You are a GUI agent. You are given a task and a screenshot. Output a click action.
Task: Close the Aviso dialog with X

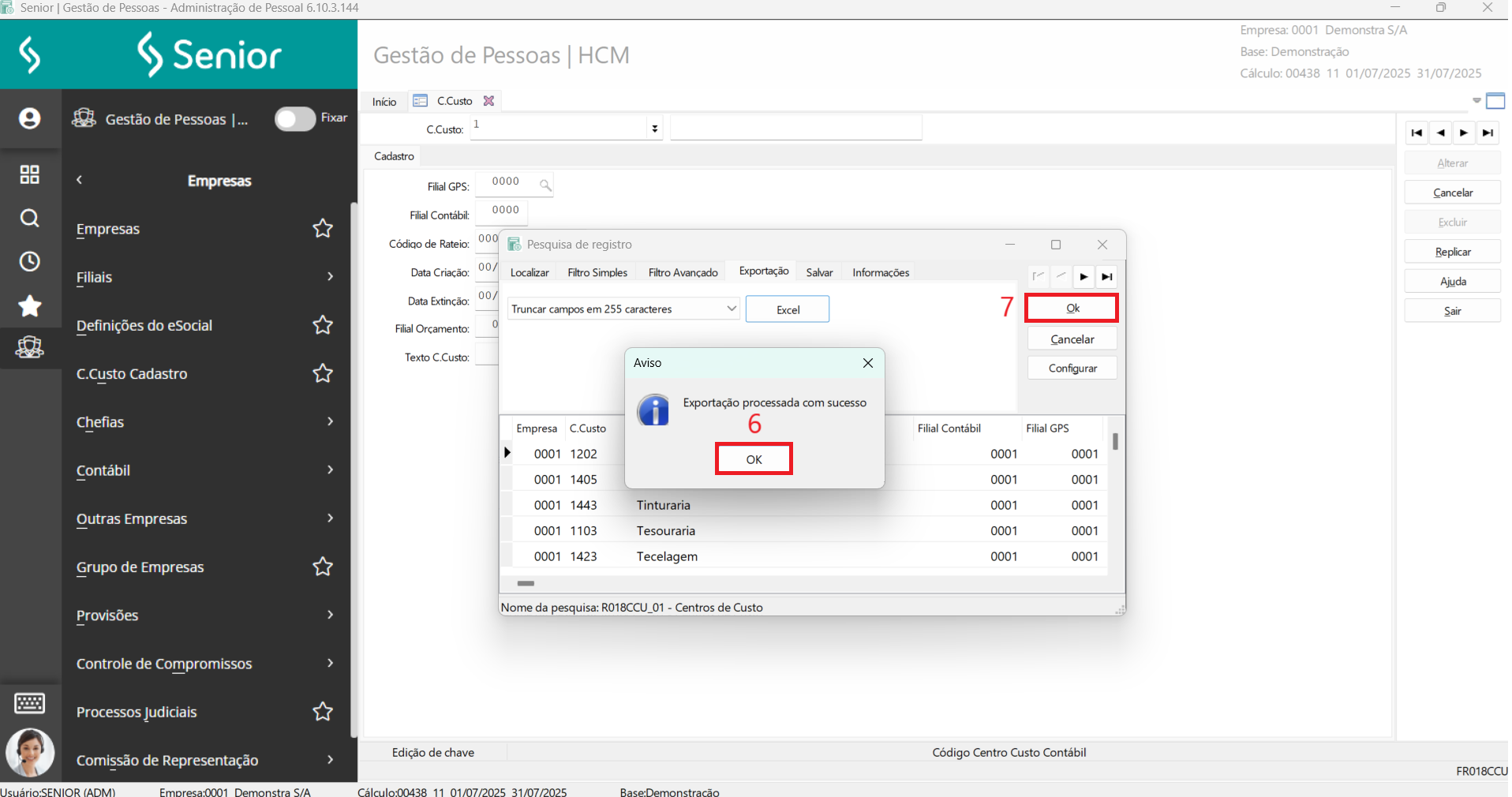pos(868,363)
